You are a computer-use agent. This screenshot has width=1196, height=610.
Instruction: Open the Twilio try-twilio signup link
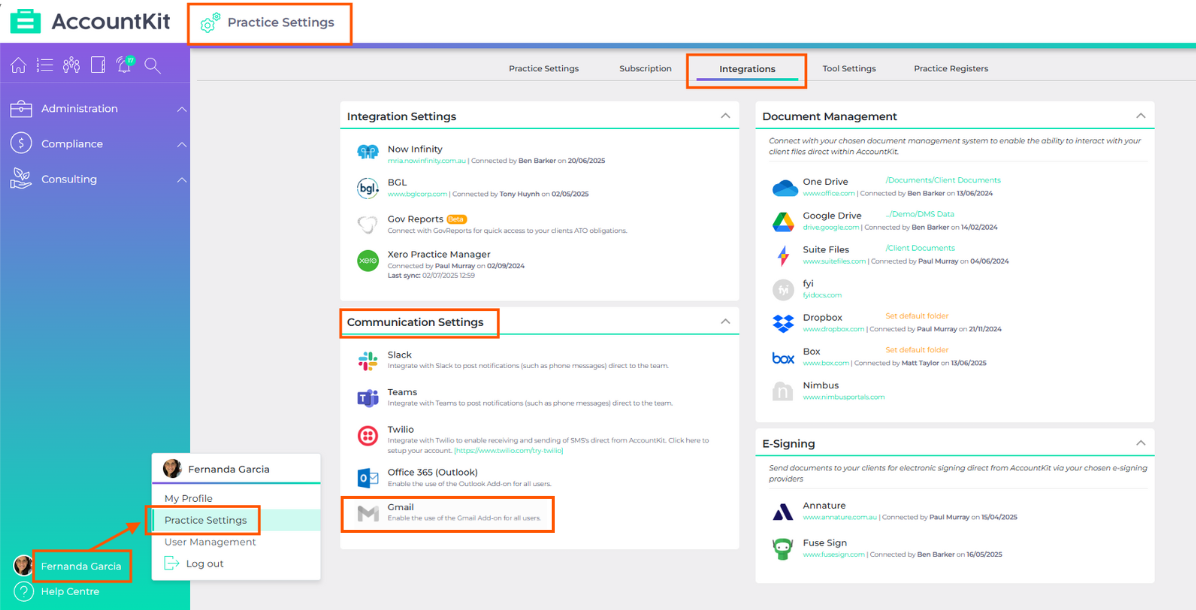click(509, 451)
